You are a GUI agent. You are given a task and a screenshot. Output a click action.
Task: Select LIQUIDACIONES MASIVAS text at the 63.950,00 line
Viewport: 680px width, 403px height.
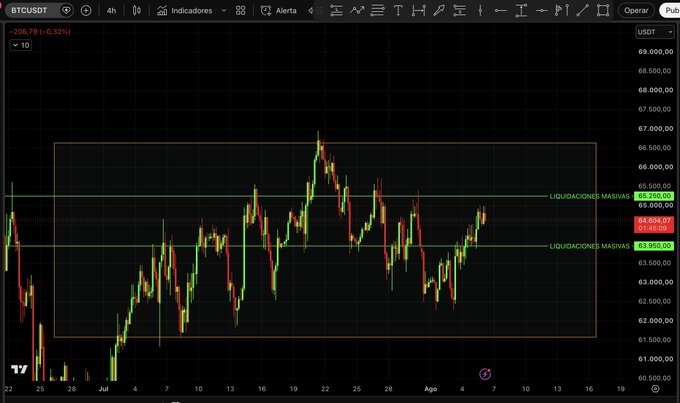(x=589, y=246)
